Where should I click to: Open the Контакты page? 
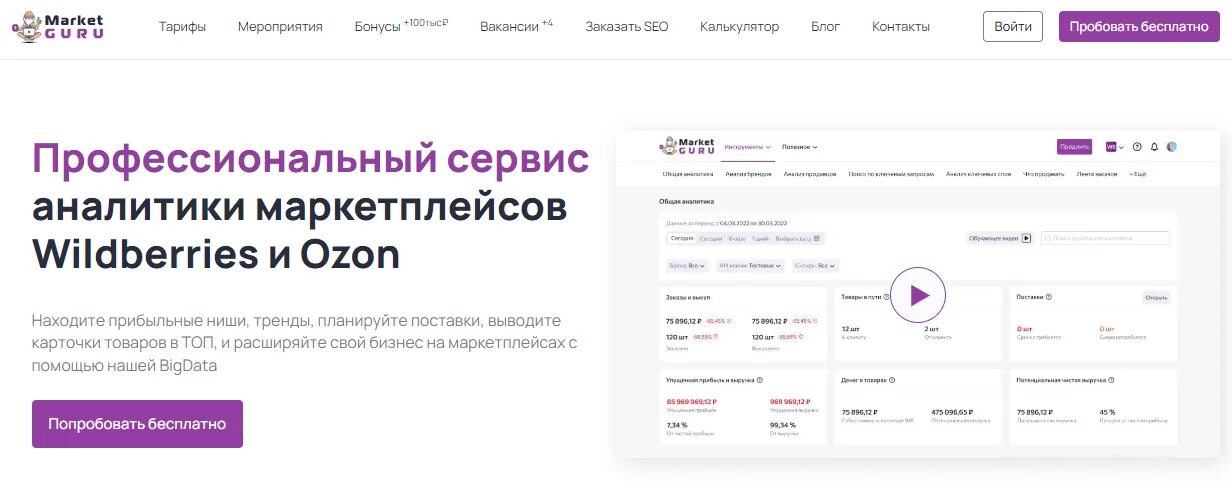901,27
